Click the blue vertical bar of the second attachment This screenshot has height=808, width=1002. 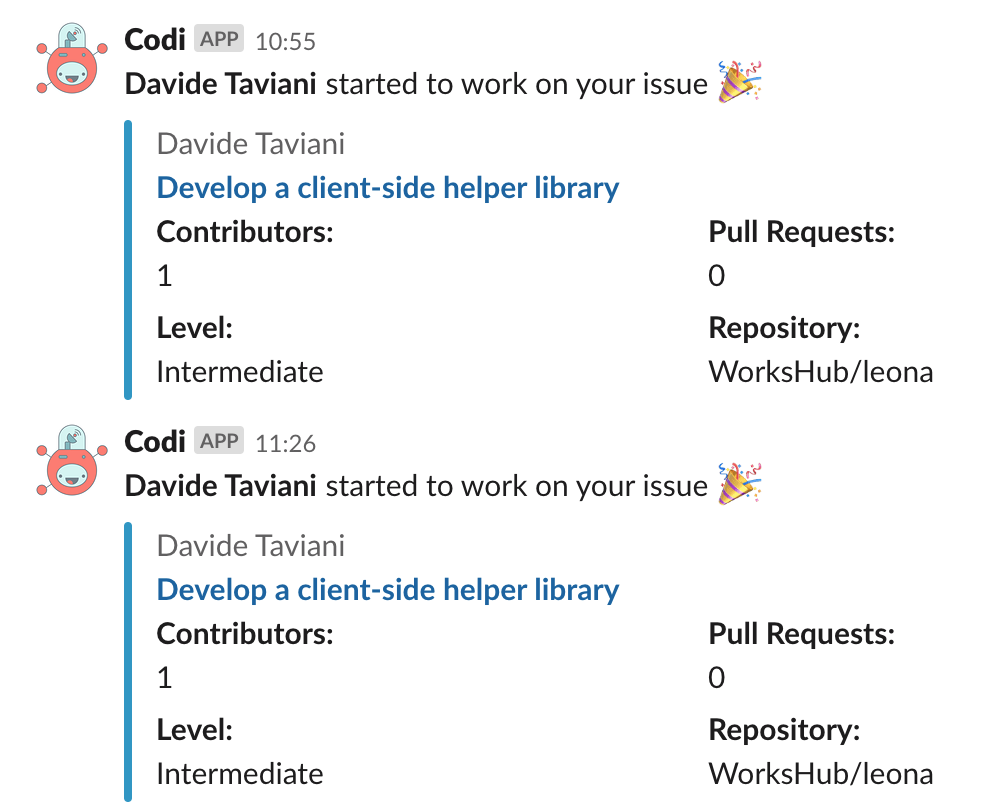pos(128,660)
